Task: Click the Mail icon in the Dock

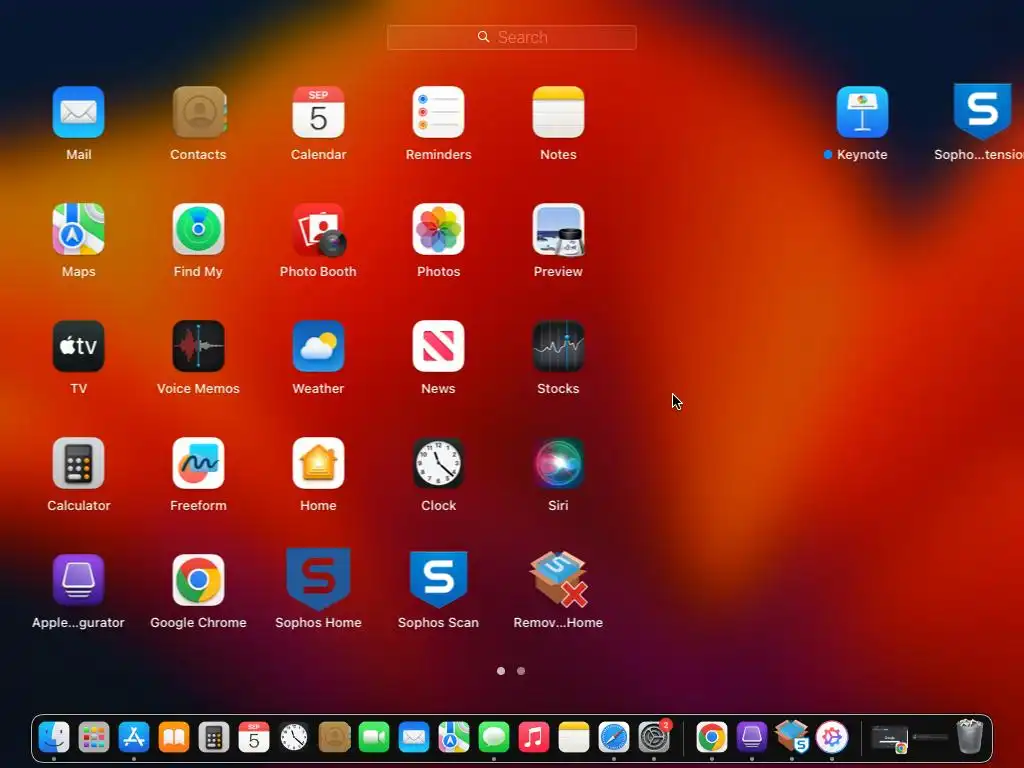Action: point(414,738)
